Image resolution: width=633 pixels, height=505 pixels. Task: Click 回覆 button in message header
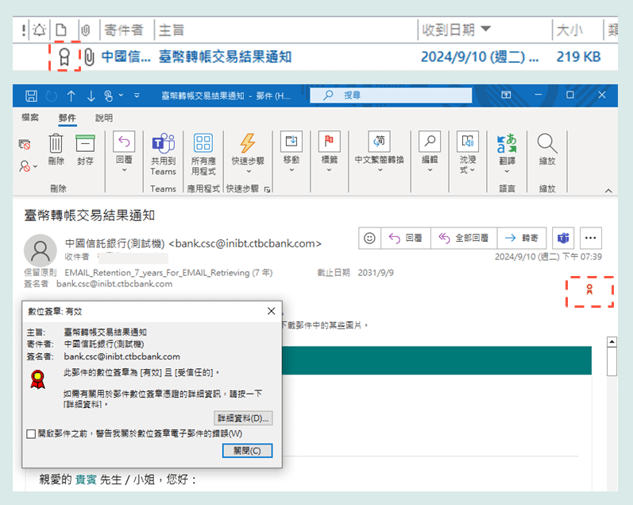click(405, 238)
